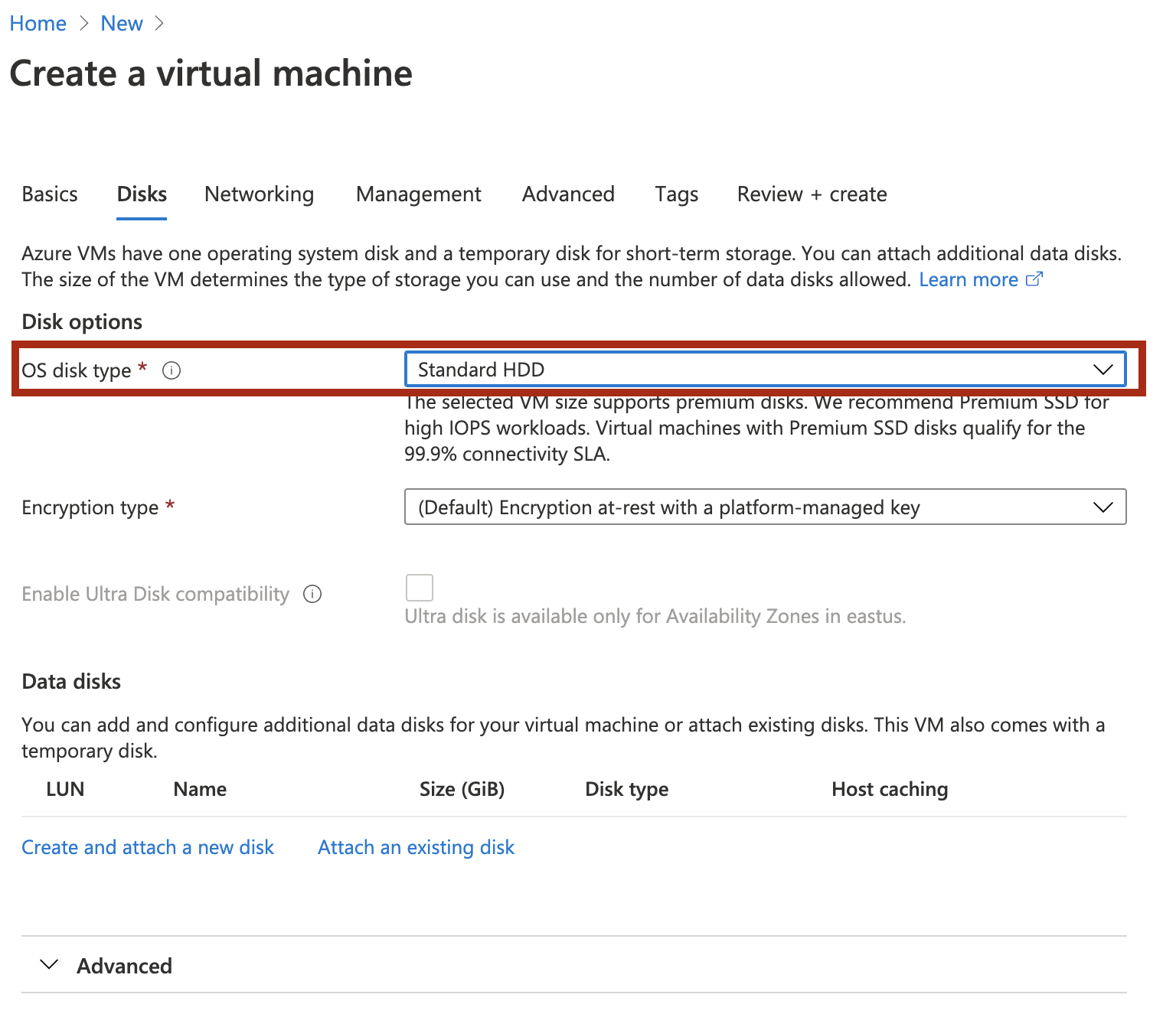The height and width of the screenshot is (1027, 1176).
Task: Click the LUN column header
Action: pos(65,789)
